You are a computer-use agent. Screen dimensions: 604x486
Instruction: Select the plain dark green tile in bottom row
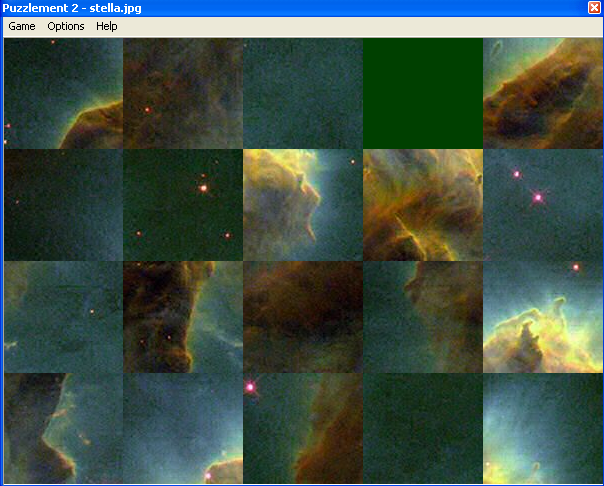point(423,428)
